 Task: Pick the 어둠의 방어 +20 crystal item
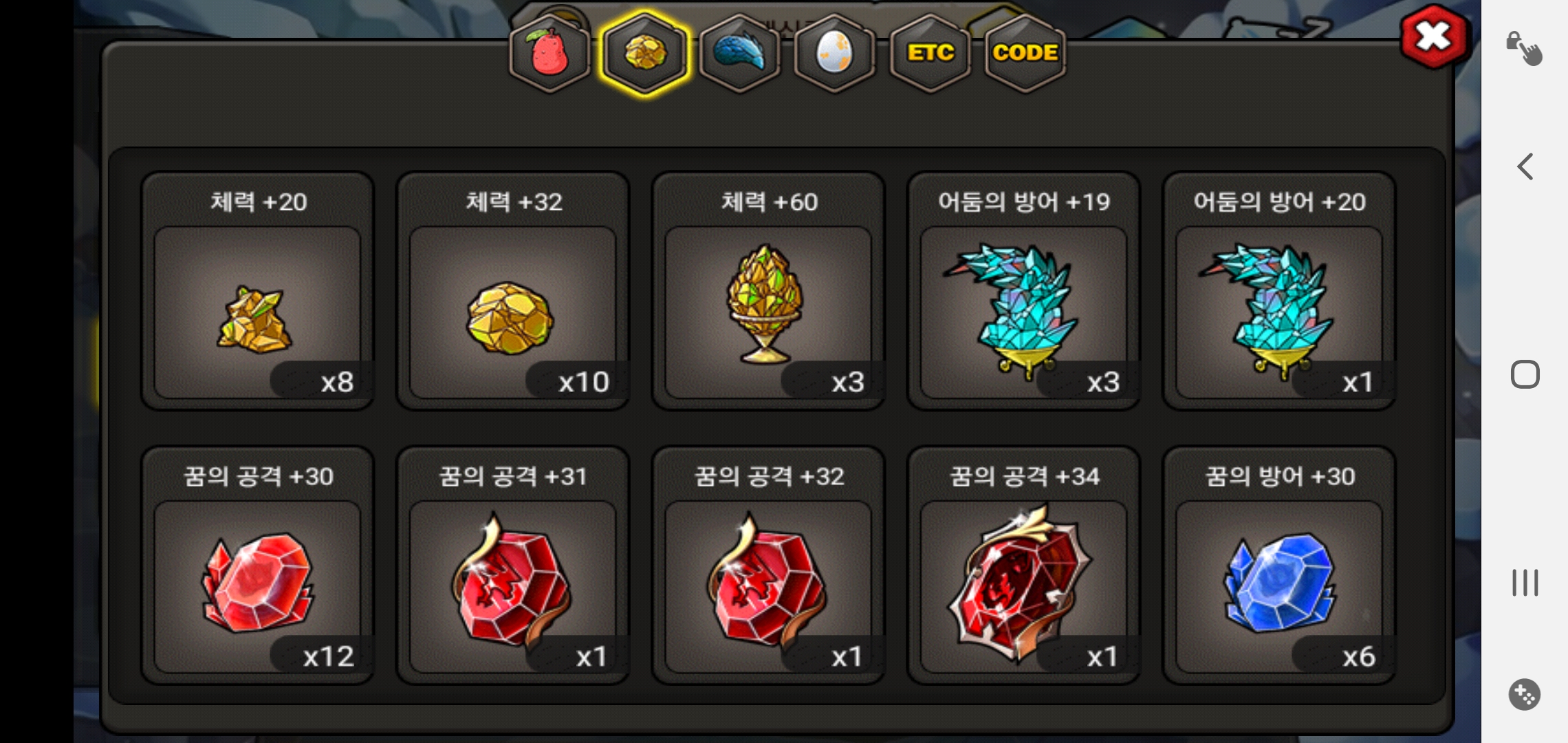click(x=1279, y=291)
